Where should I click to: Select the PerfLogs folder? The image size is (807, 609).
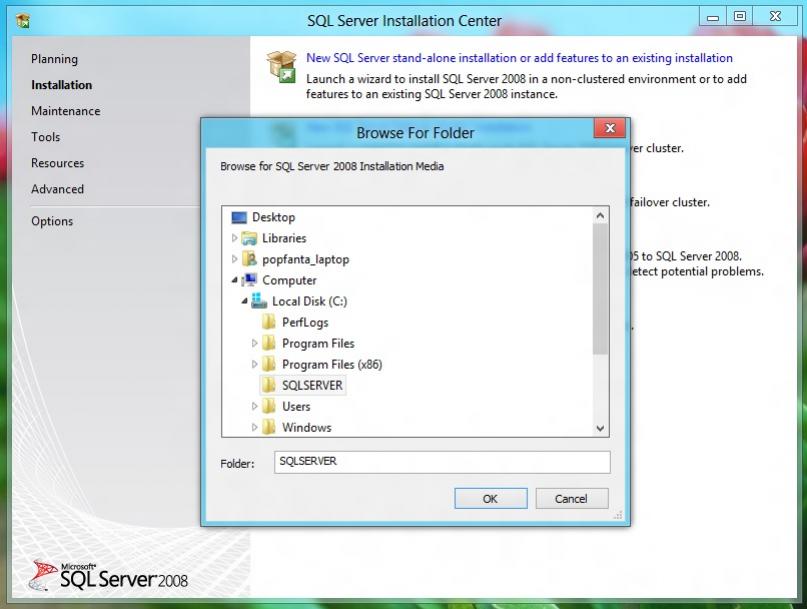click(x=305, y=322)
